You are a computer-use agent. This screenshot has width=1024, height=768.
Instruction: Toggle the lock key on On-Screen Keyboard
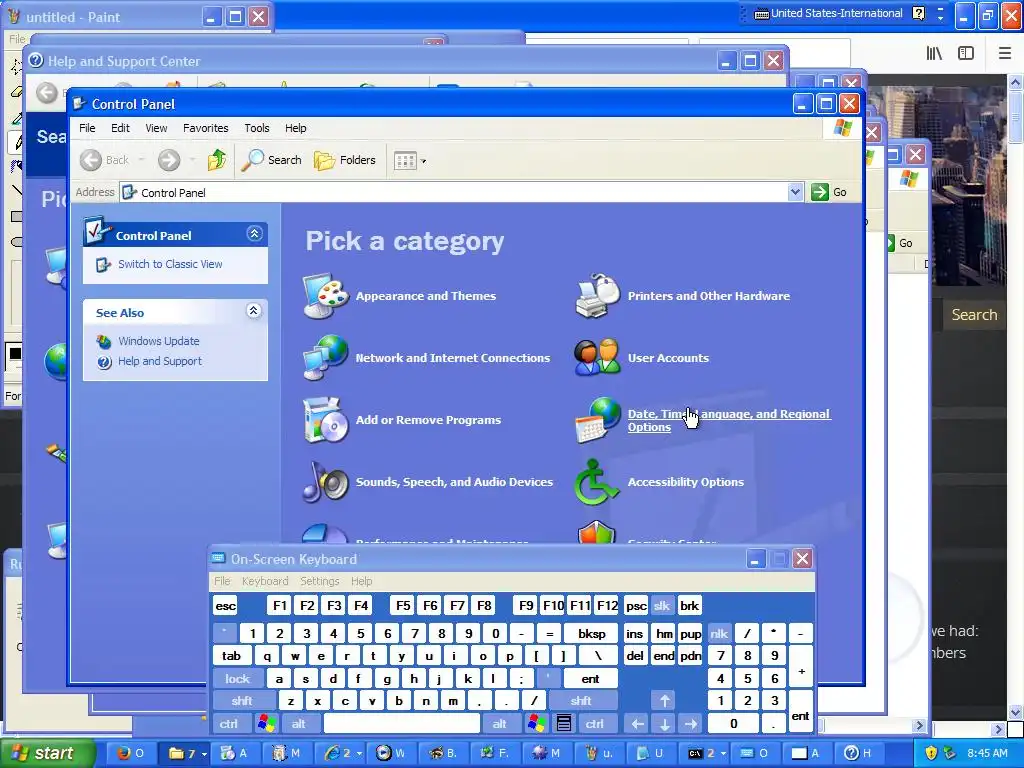point(238,679)
